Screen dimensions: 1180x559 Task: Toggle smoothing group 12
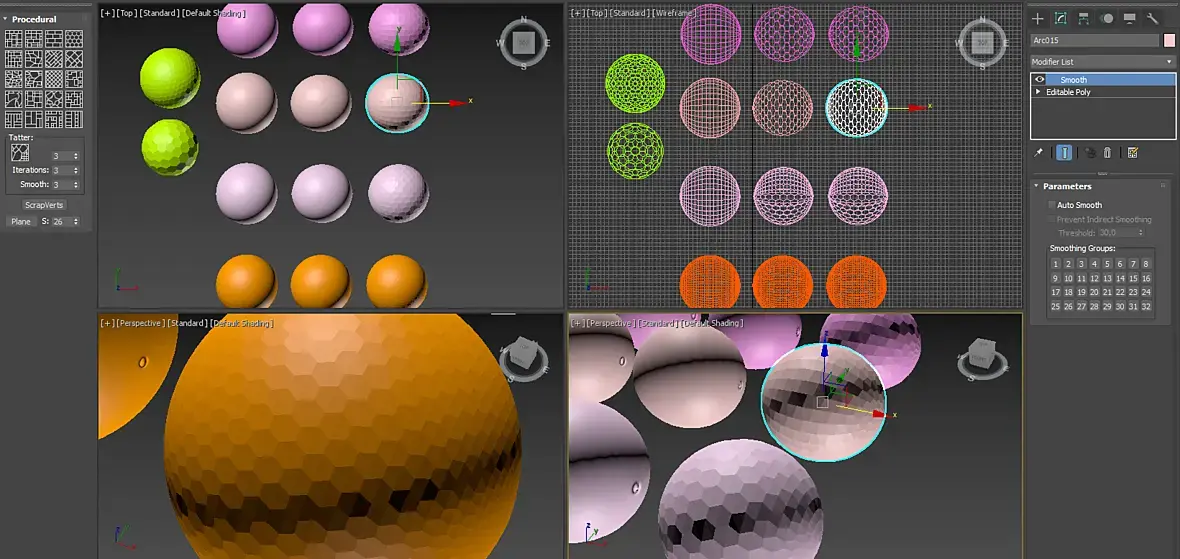click(1094, 278)
